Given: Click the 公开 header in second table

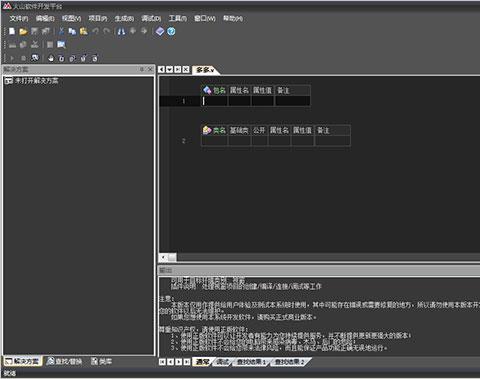Looking at the screenshot, I should [x=259, y=130].
